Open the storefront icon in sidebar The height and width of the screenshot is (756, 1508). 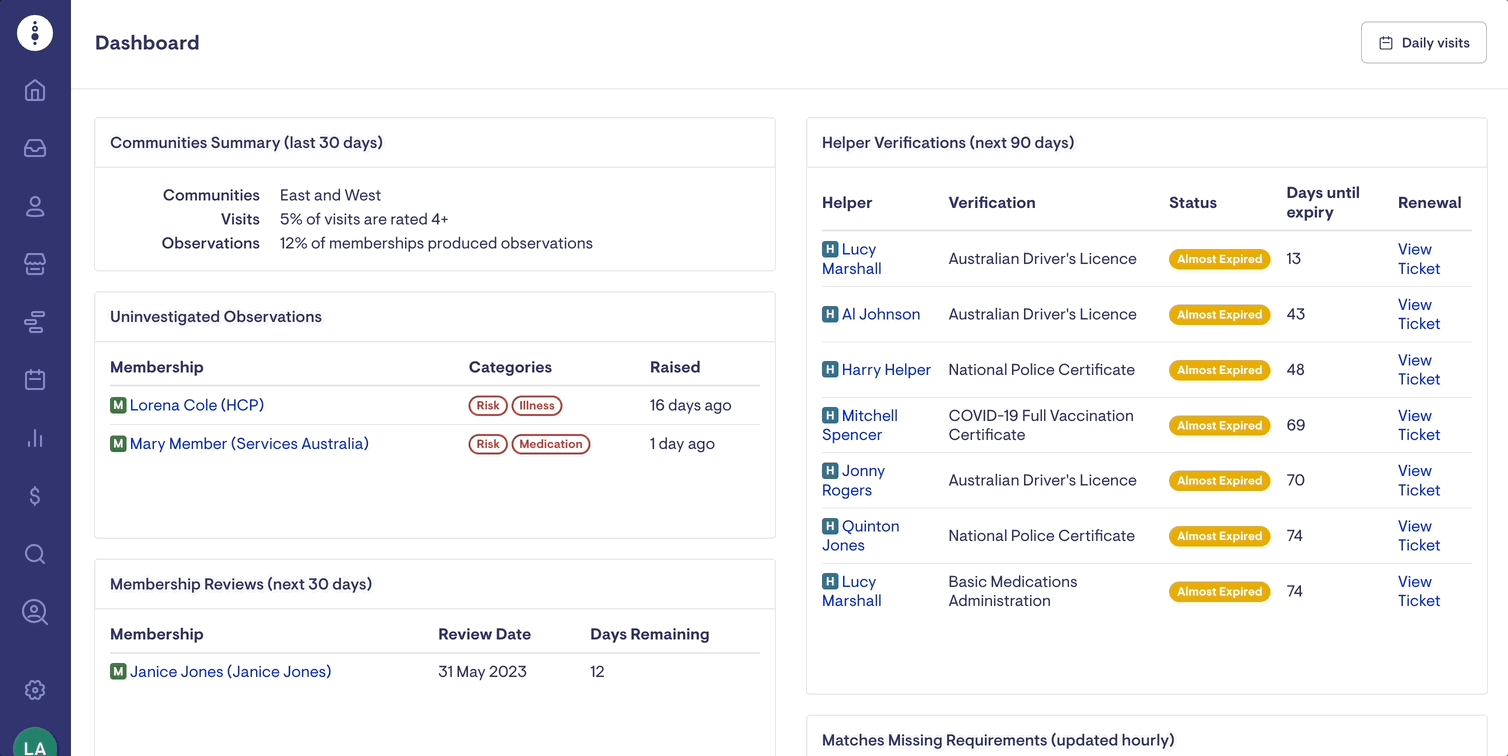pos(35,264)
